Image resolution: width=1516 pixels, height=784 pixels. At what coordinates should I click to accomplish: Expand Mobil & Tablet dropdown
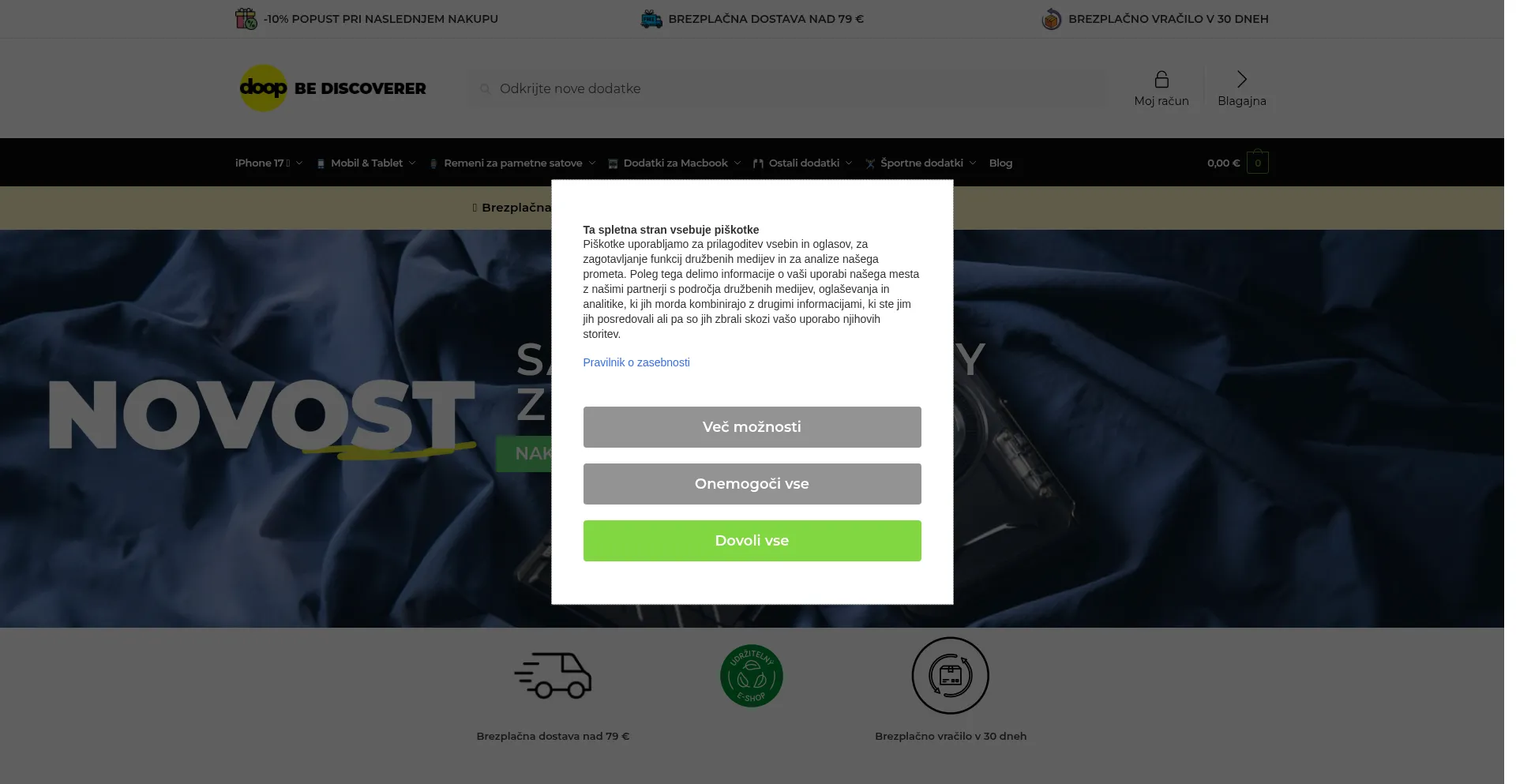[366, 163]
